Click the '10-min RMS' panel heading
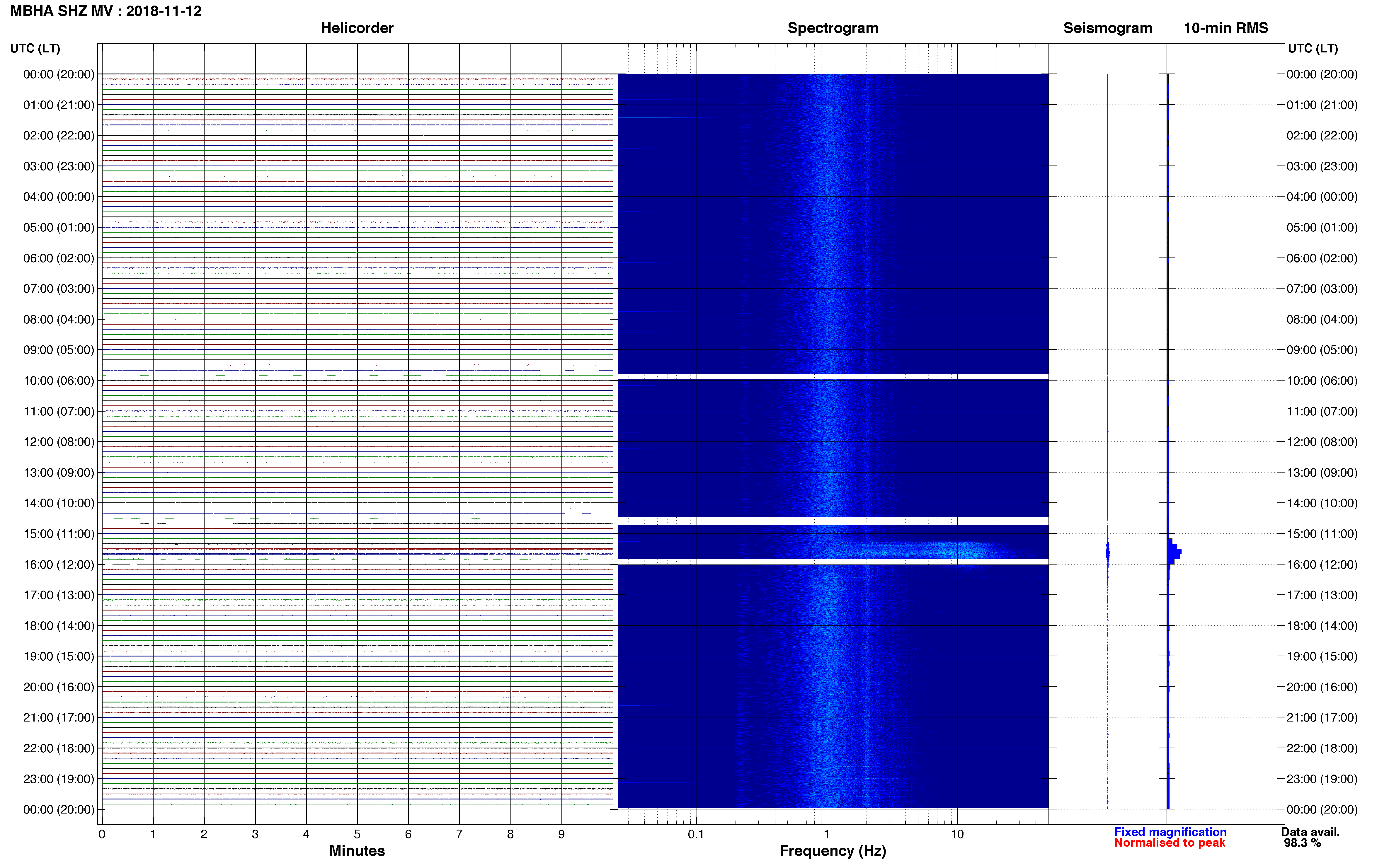Screen dimensions: 1389x868 (1225, 28)
